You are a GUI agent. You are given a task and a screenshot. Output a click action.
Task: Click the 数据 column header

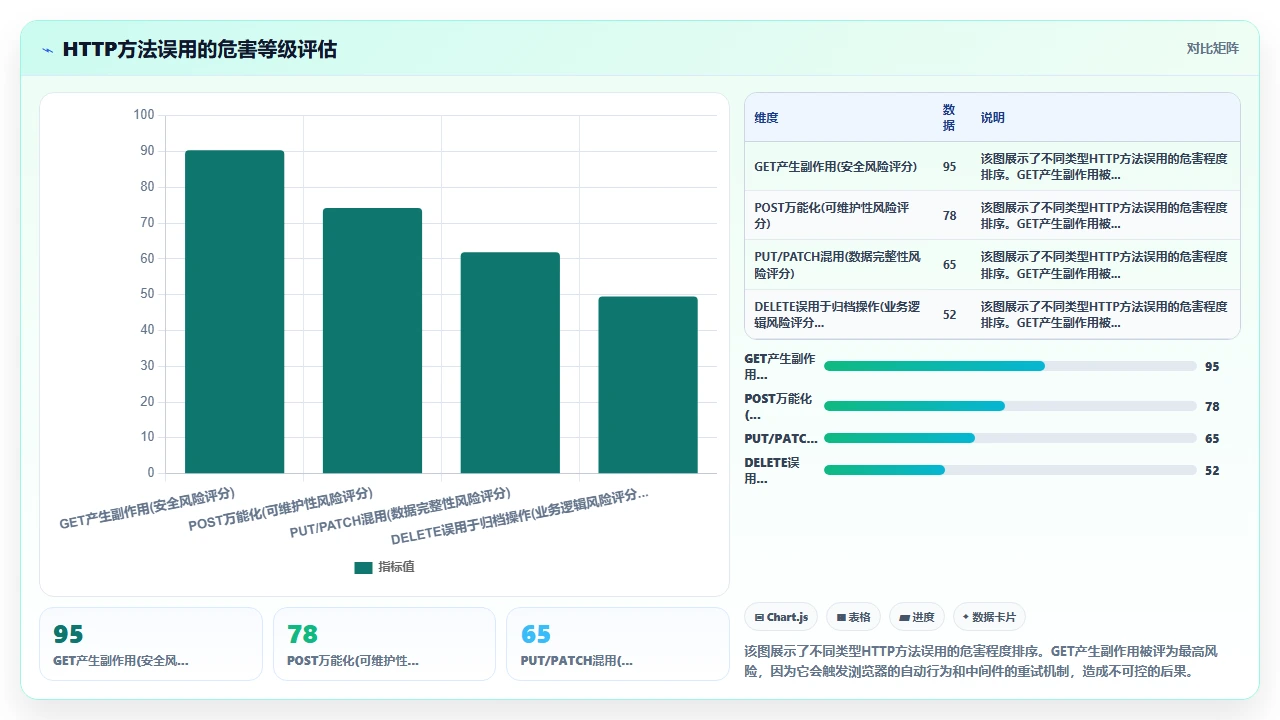pos(949,118)
